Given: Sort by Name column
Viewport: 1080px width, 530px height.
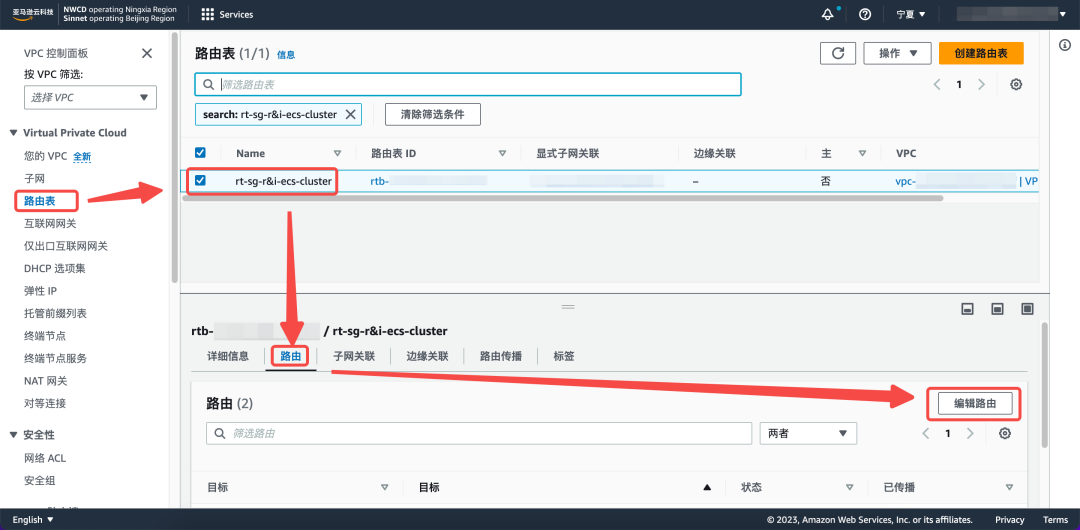Looking at the screenshot, I should (x=338, y=153).
